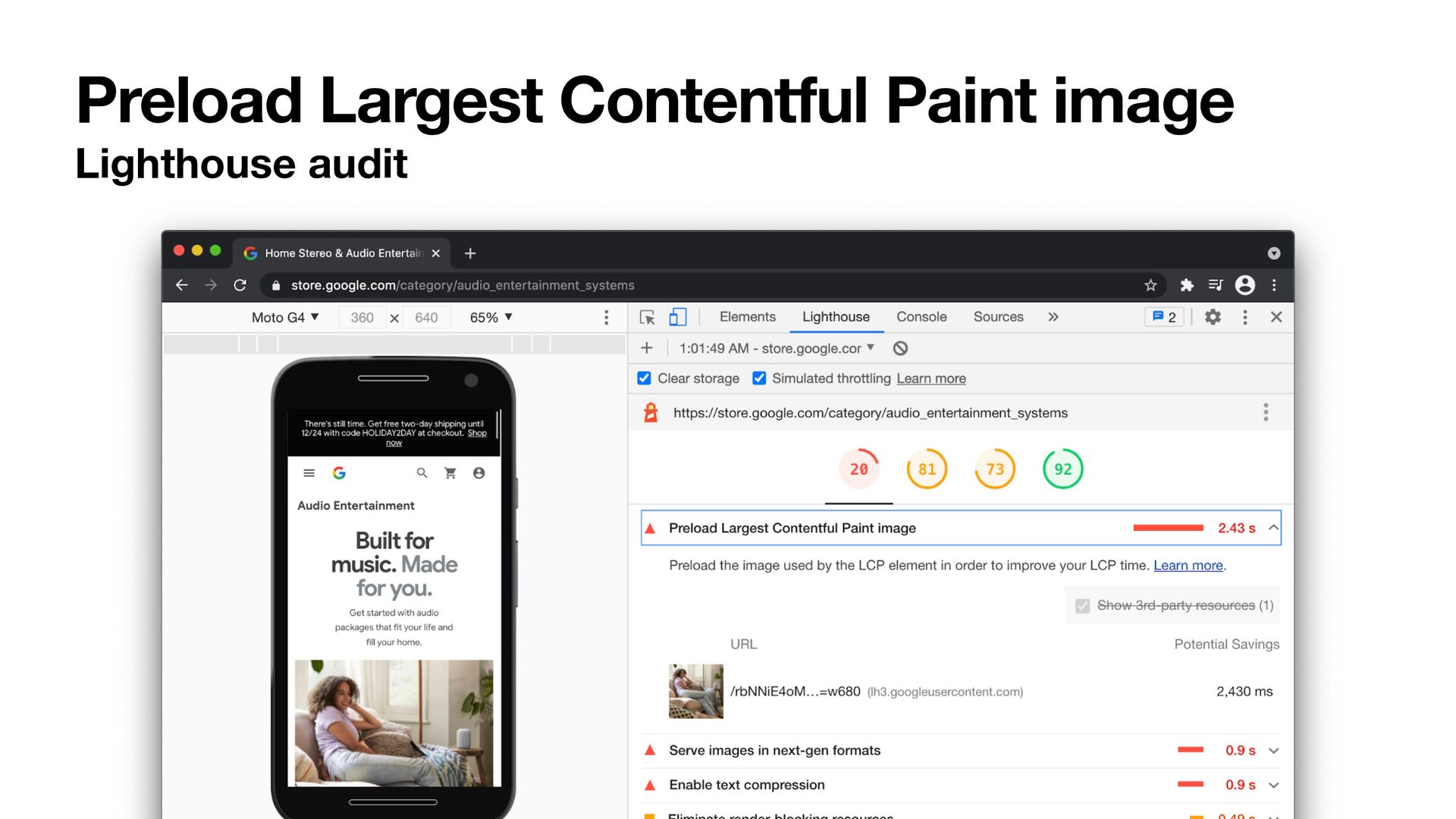
Task: Clear all Lighthouse reports icon
Action: click(x=900, y=348)
